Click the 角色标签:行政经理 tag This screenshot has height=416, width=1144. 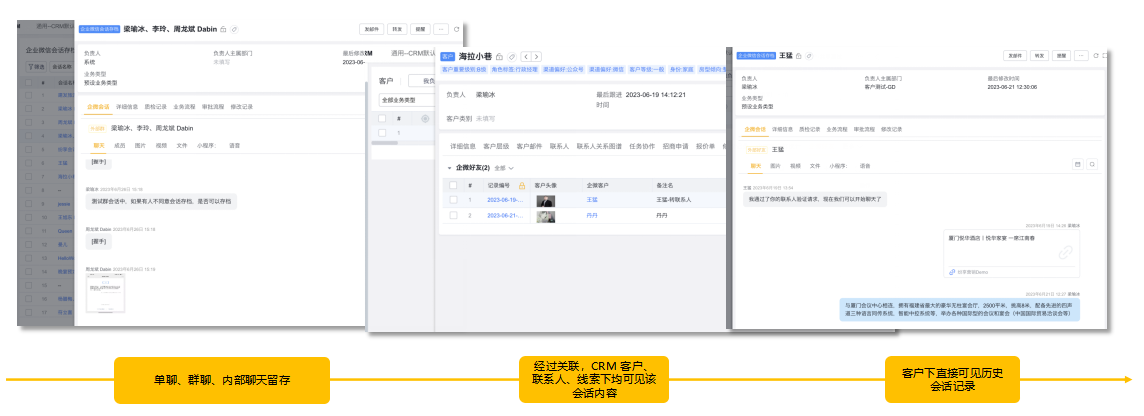coord(515,69)
